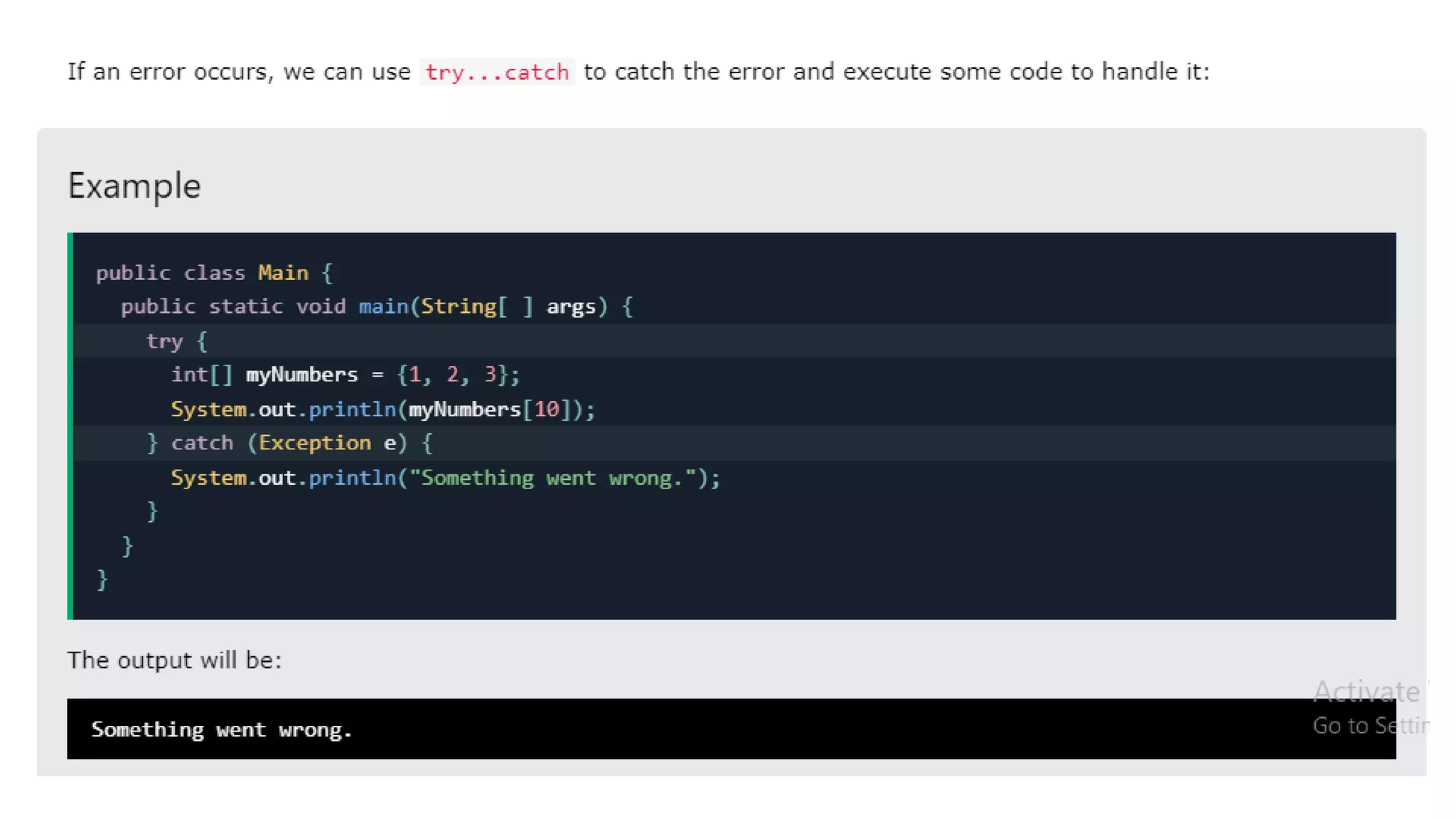This screenshot has height=819, width=1456.
Task: Click the 'Activate' watermark text
Action: tap(1366, 691)
